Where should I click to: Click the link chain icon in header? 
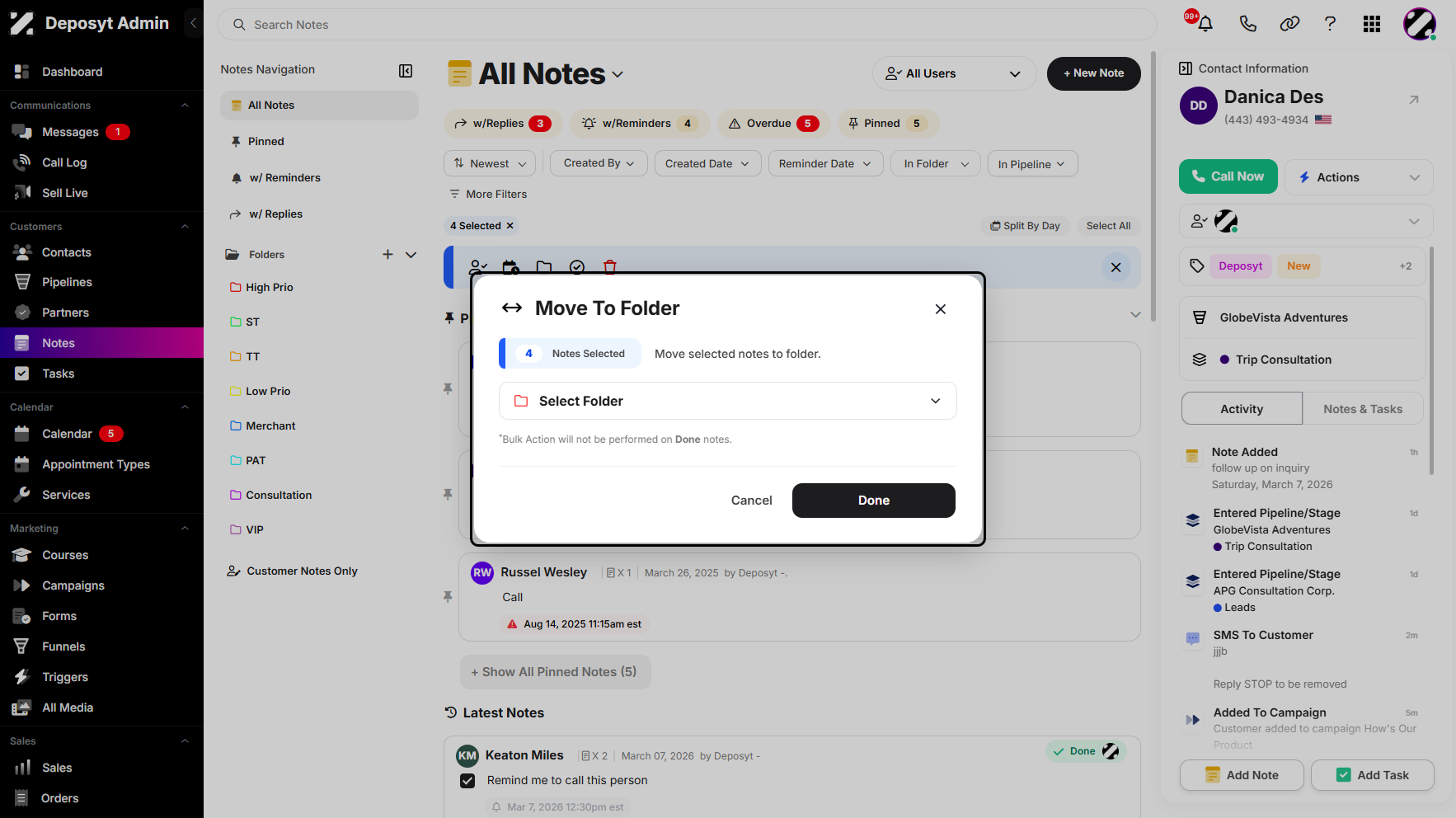click(x=1289, y=24)
